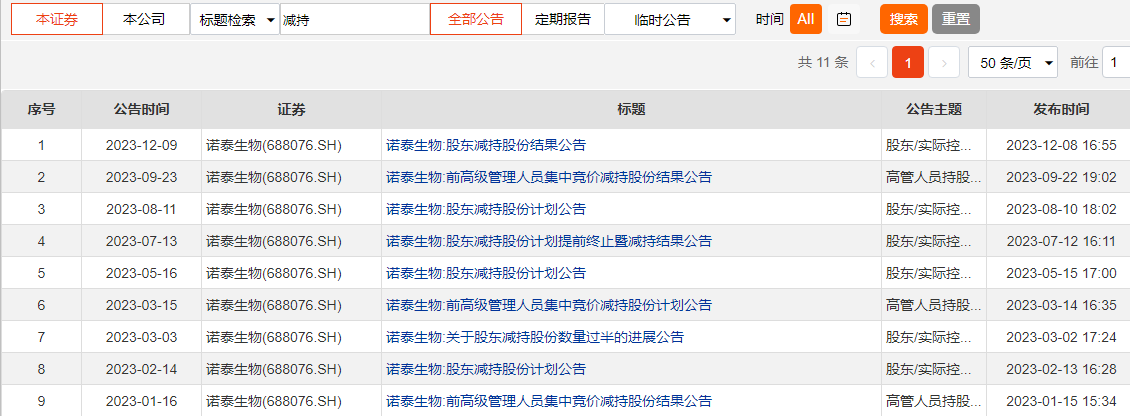Go to next page arrow
Image resolution: width=1130 pixels, height=416 pixels.
click(943, 63)
